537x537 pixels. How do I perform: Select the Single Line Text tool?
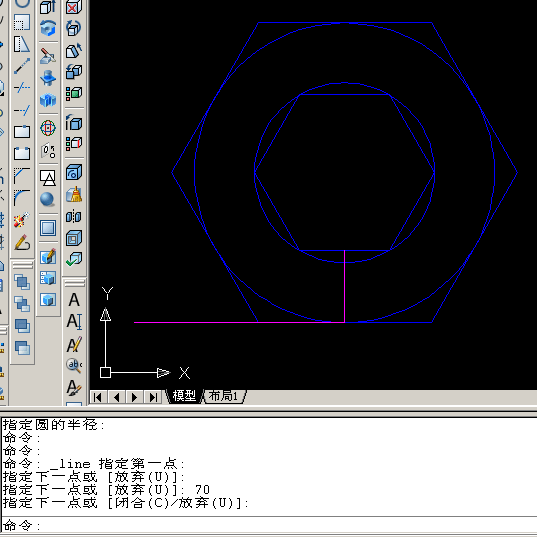[x=74, y=322]
